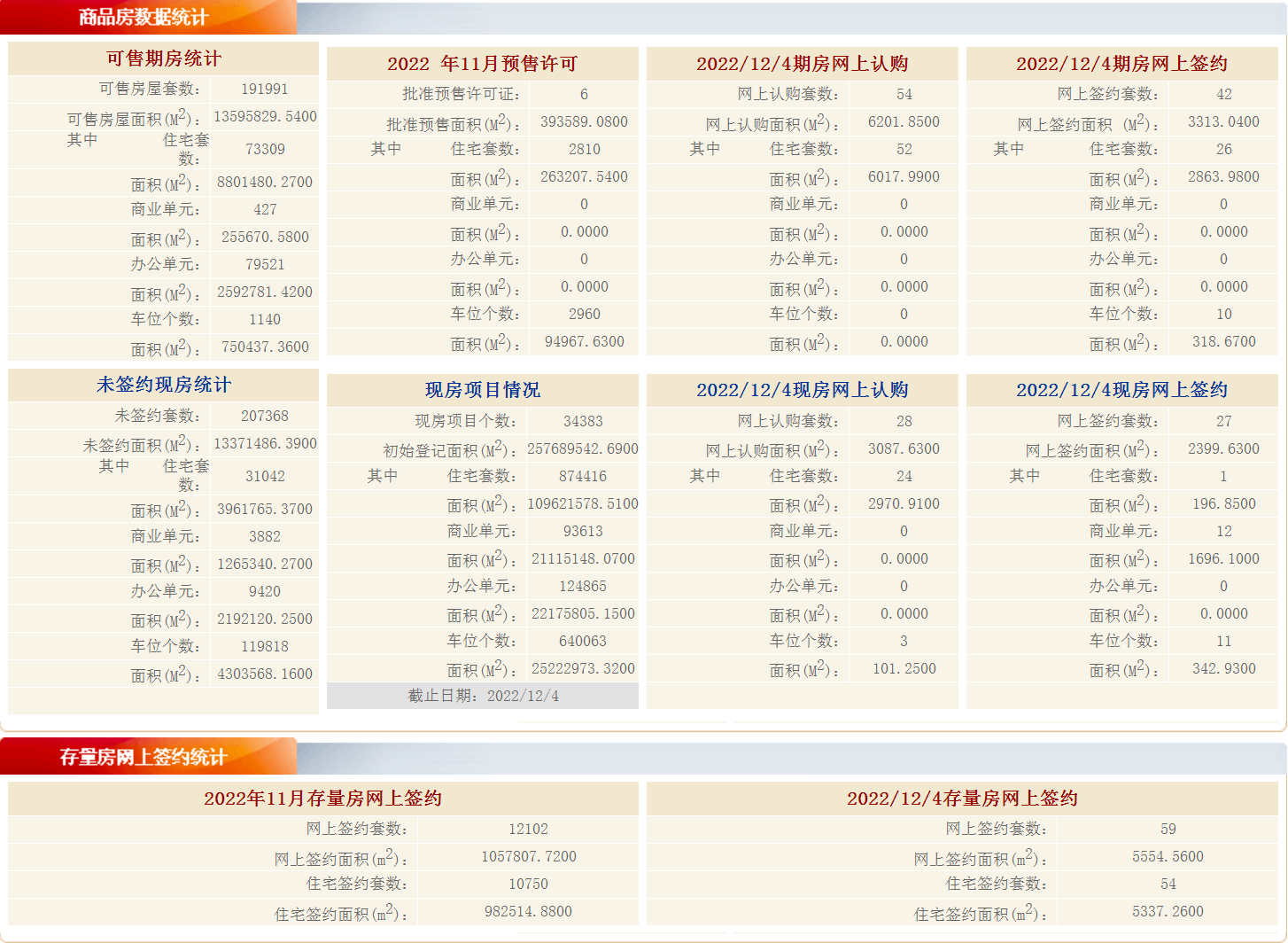Click the value 4303568.1600
Image resolution: width=1288 pixels, height=943 pixels.
pos(265,674)
